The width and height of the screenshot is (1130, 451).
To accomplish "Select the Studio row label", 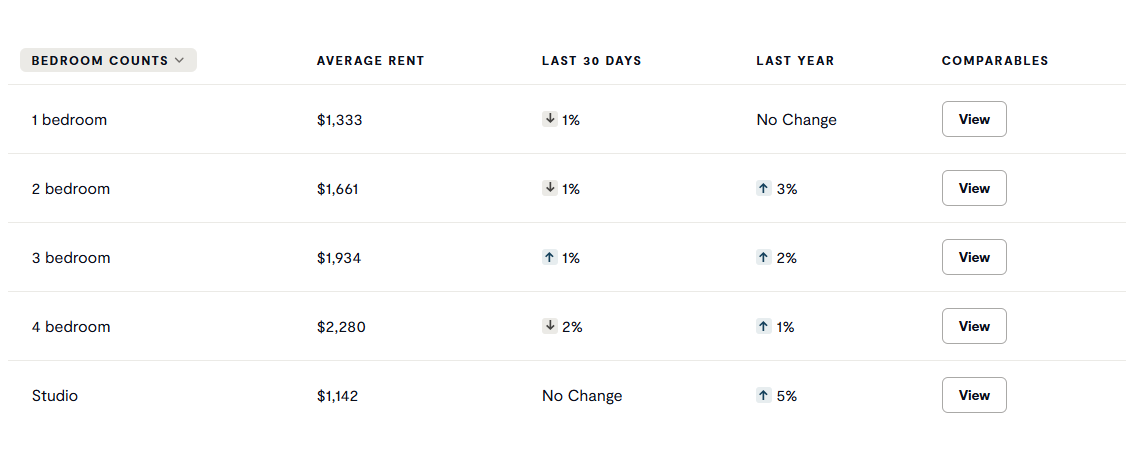I will coord(55,396).
